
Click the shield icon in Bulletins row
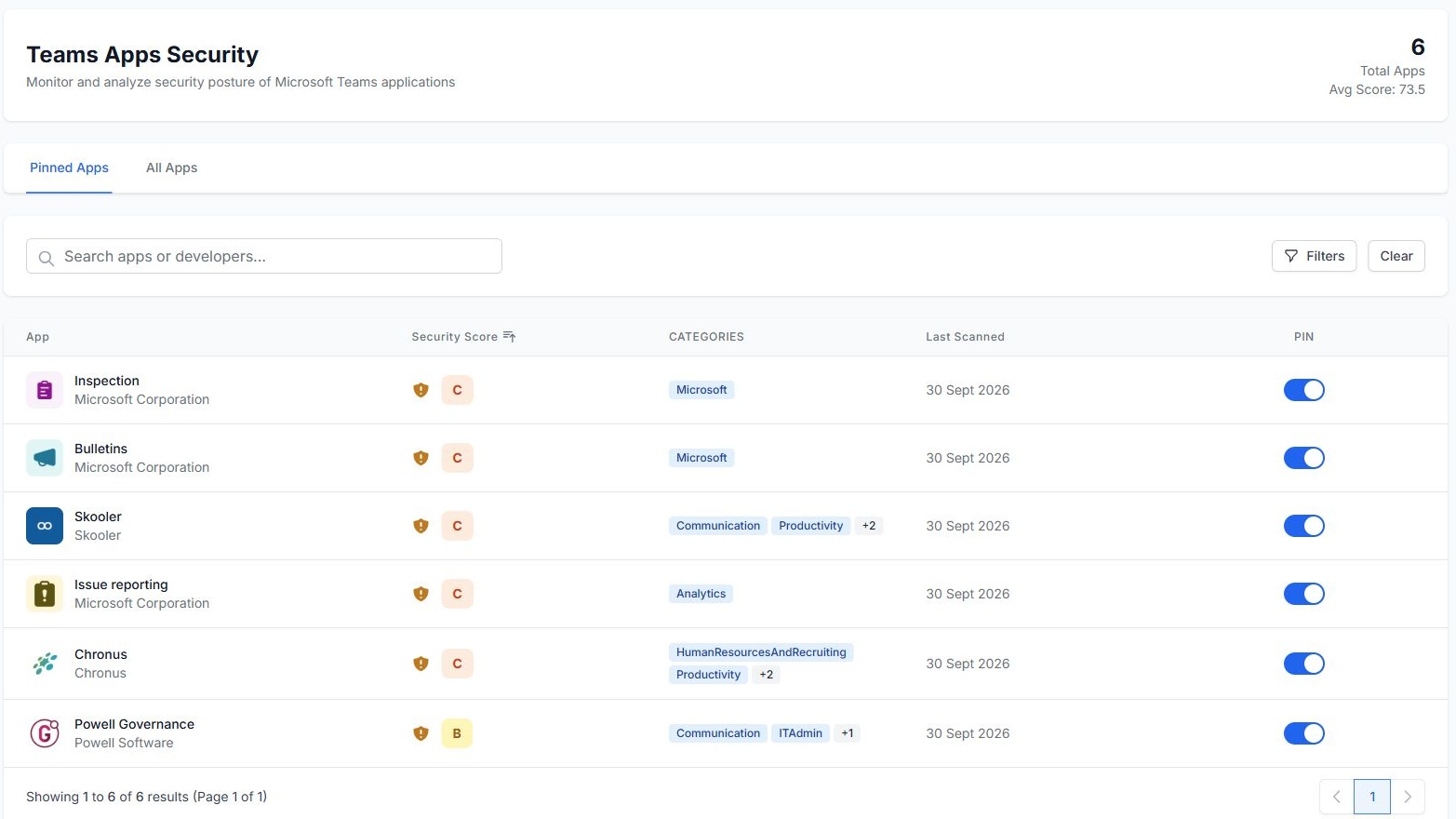pyautogui.click(x=421, y=458)
